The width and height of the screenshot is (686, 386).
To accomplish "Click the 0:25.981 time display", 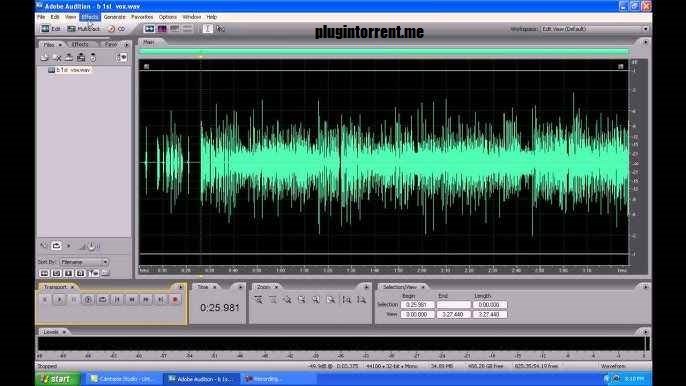I will pos(220,308).
